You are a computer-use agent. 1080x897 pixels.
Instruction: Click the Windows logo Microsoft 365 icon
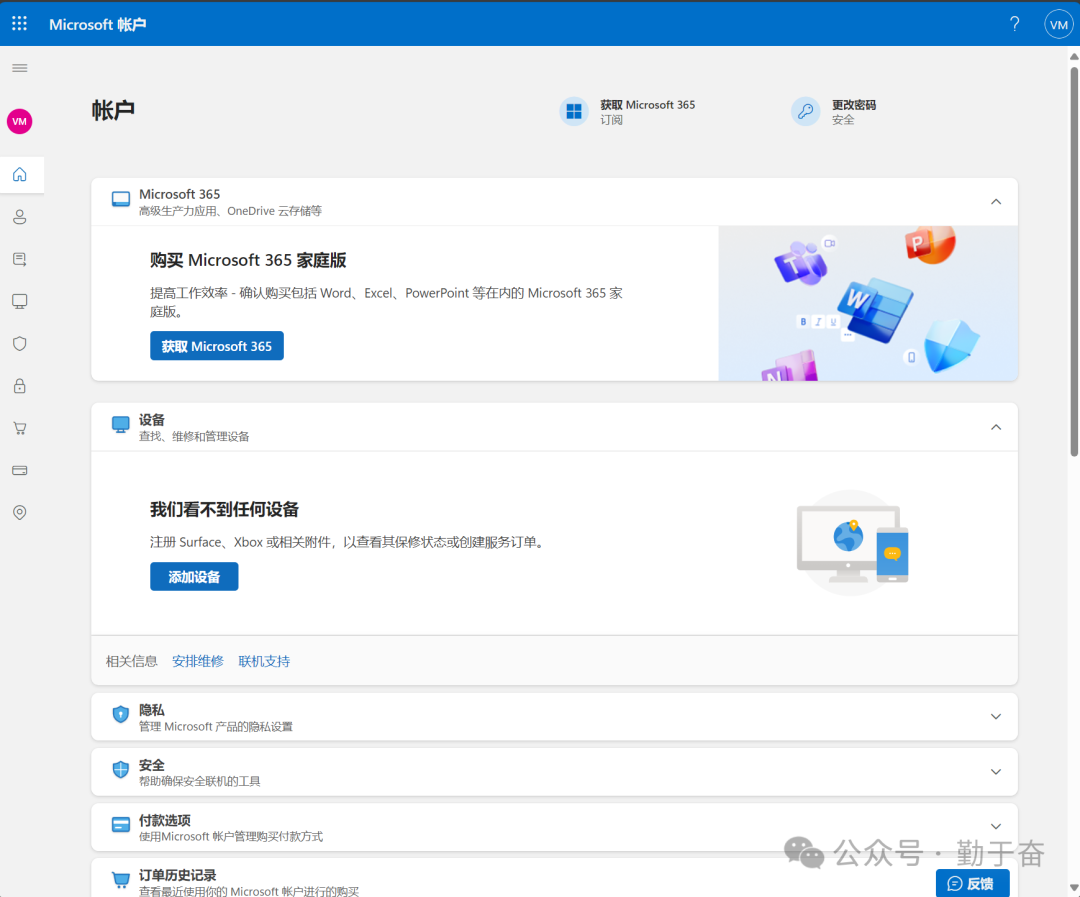point(574,111)
